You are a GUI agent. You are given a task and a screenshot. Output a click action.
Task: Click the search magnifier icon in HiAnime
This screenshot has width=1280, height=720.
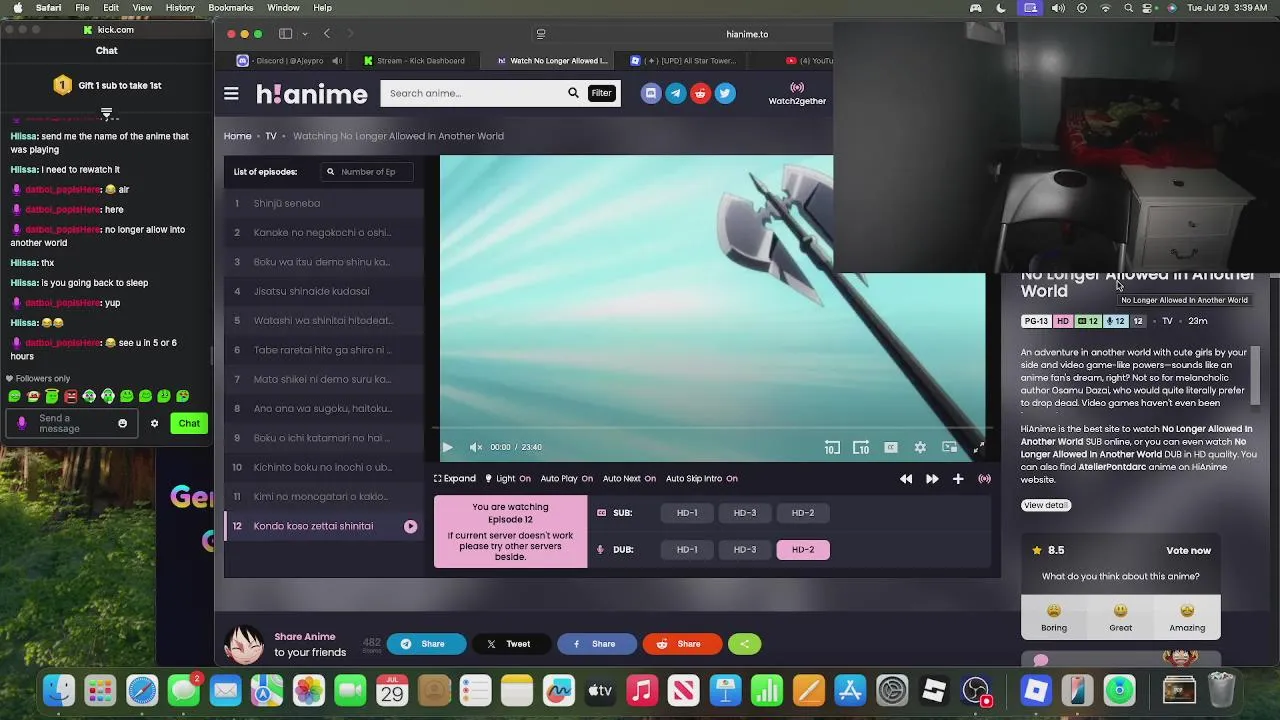[573, 93]
